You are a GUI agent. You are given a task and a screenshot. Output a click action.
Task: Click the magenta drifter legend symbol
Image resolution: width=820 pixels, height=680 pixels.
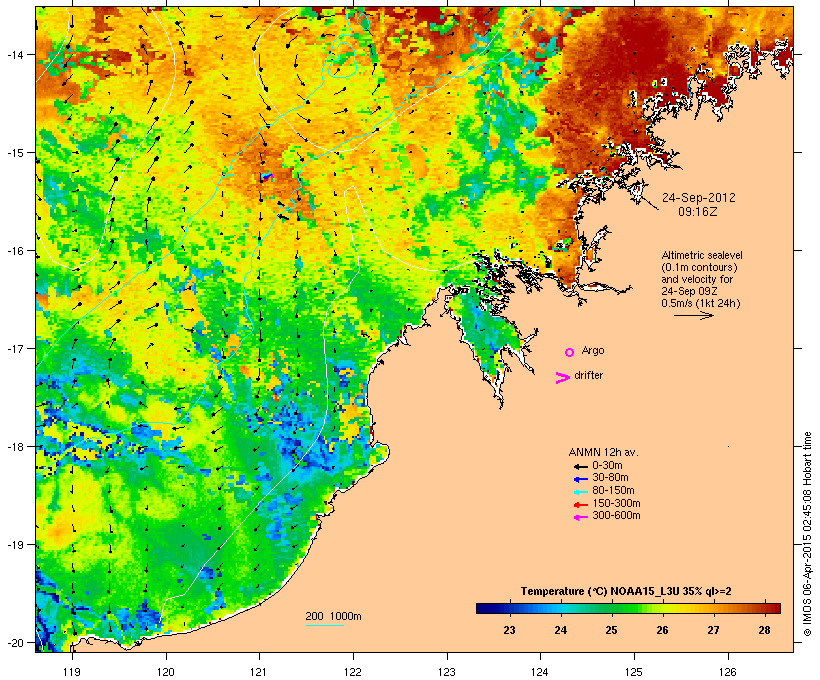click(562, 378)
